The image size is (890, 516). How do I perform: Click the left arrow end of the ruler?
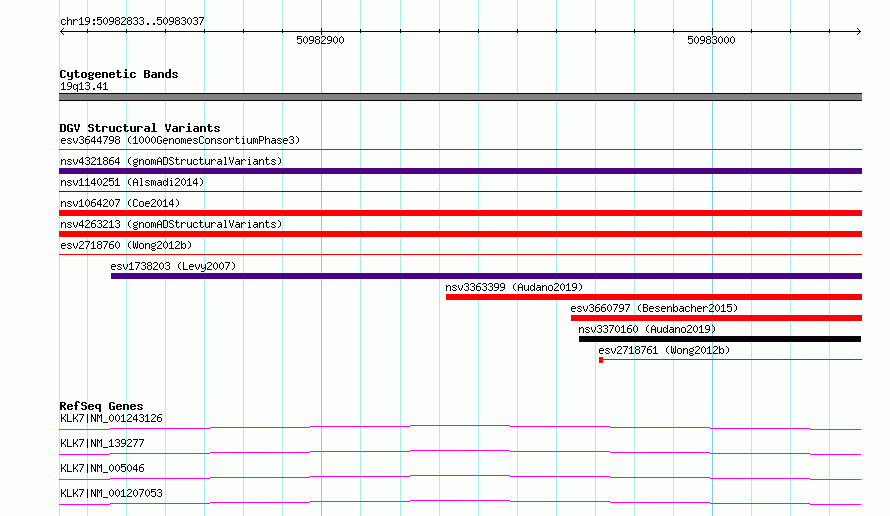coord(62,32)
